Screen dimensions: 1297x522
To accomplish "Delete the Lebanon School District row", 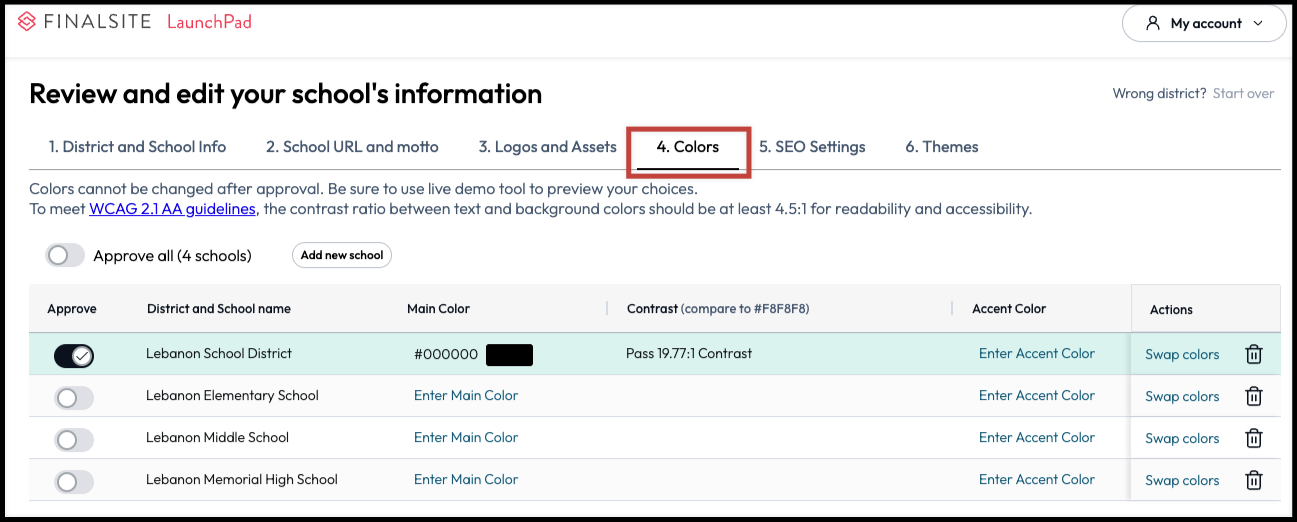I will point(1253,354).
